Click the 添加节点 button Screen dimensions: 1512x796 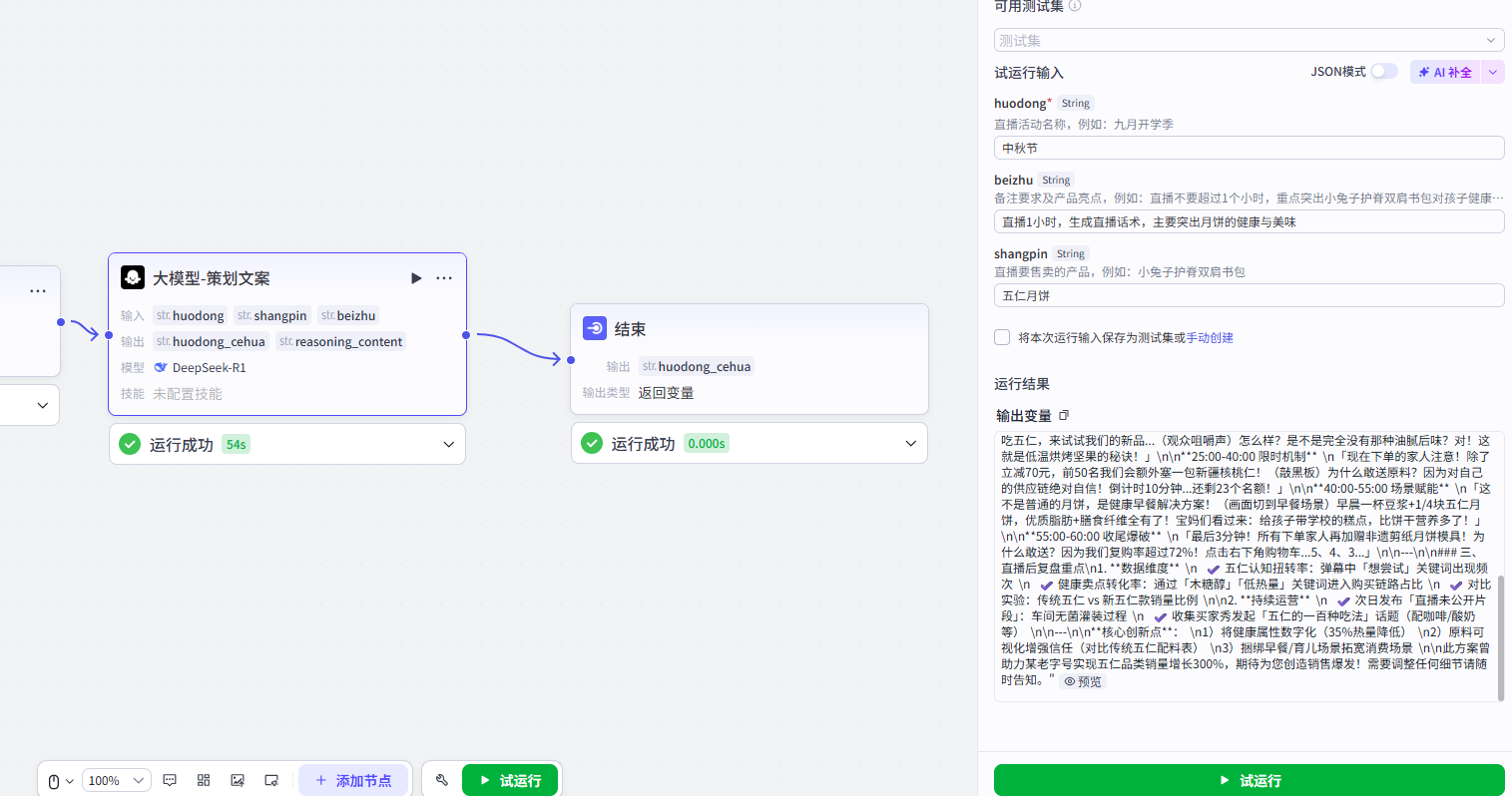coord(353,780)
